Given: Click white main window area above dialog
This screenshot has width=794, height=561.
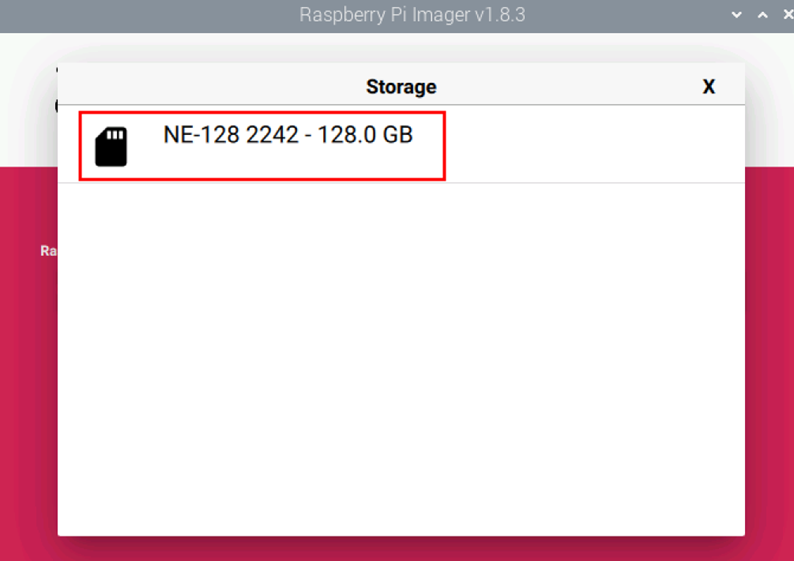Looking at the screenshot, I should (401, 48).
